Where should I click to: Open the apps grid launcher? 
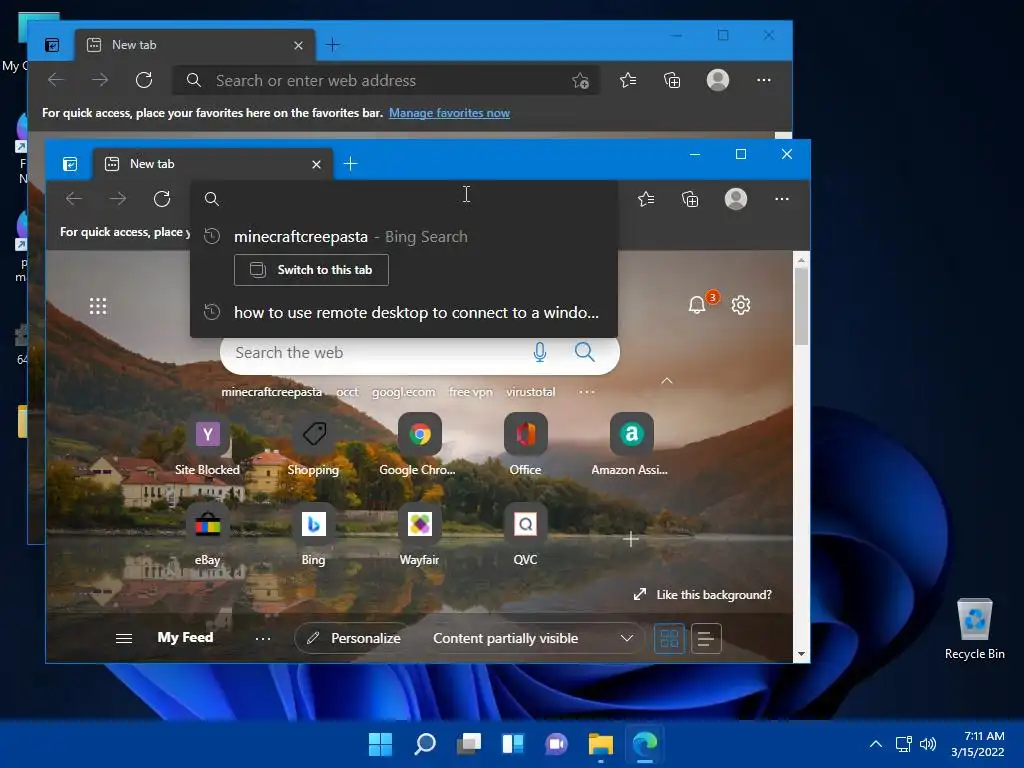(x=98, y=306)
